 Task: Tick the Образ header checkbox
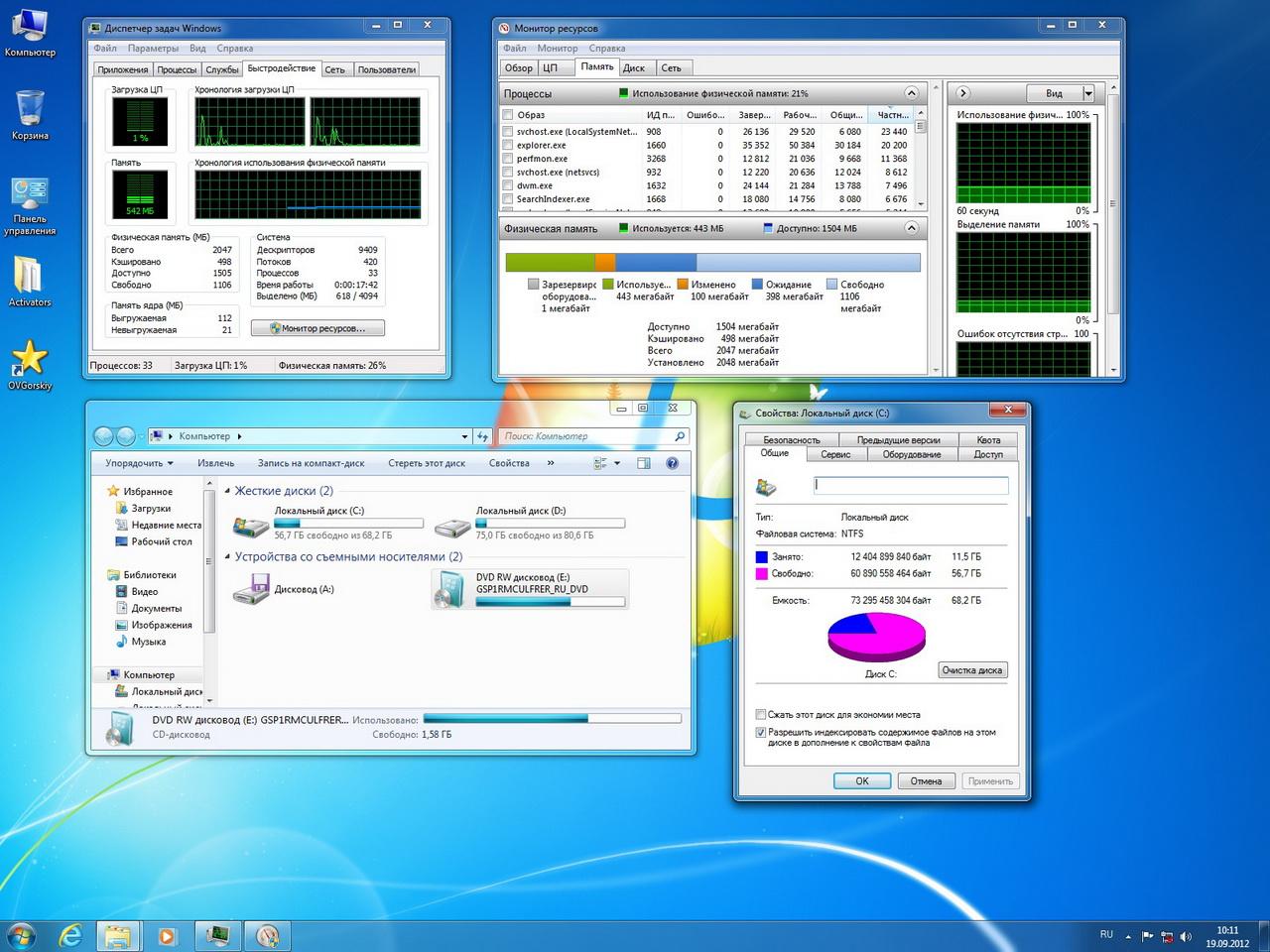508,115
